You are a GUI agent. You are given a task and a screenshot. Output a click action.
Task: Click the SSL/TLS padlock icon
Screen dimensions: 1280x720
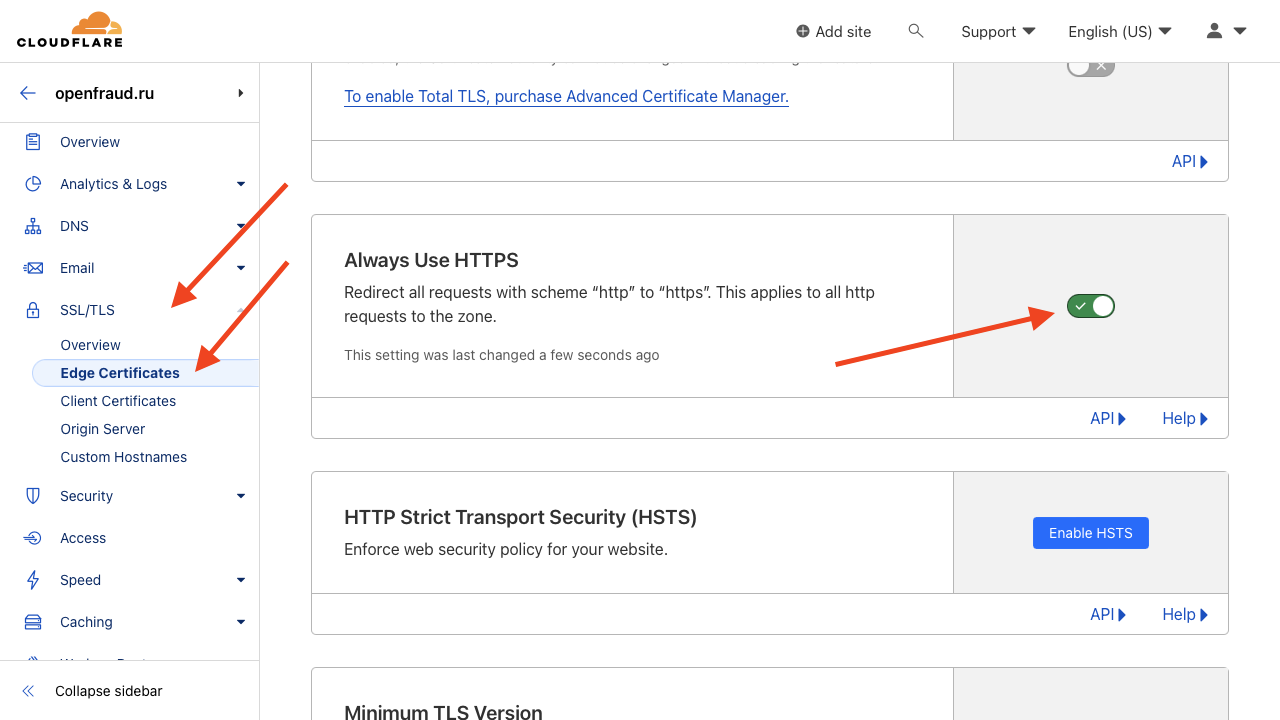[x=33, y=310]
